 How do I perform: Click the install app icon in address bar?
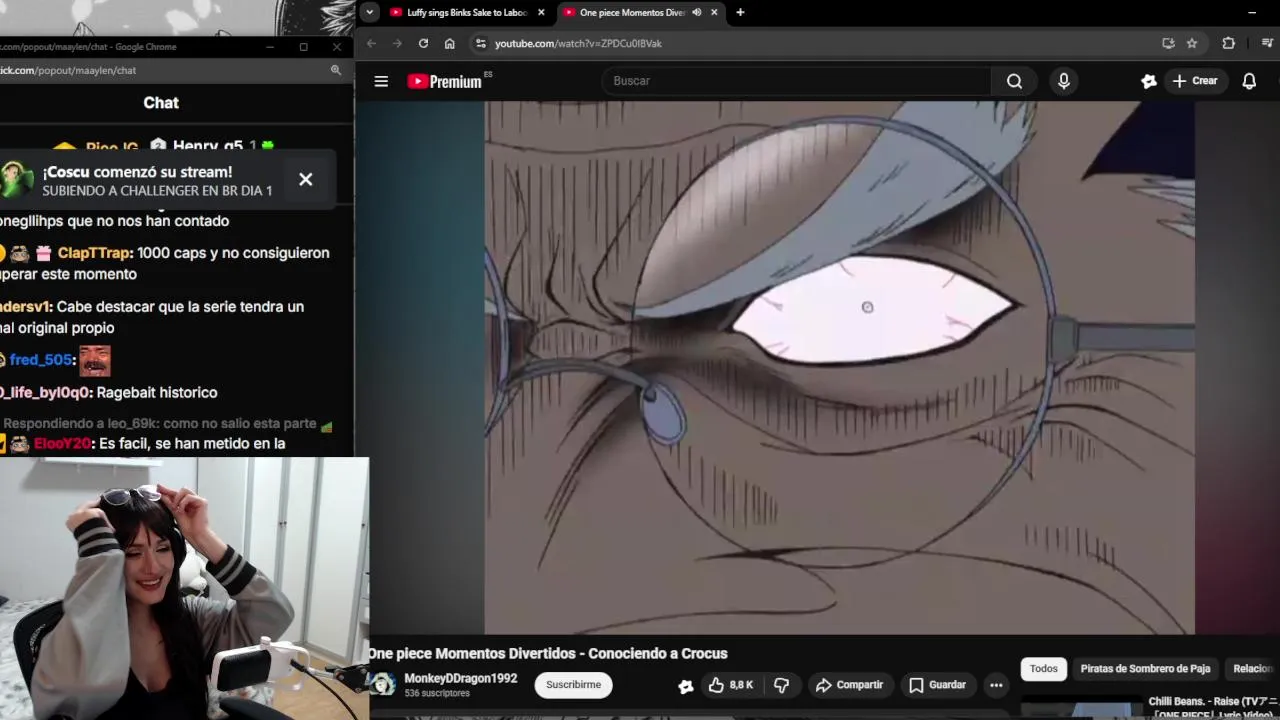click(x=1168, y=43)
